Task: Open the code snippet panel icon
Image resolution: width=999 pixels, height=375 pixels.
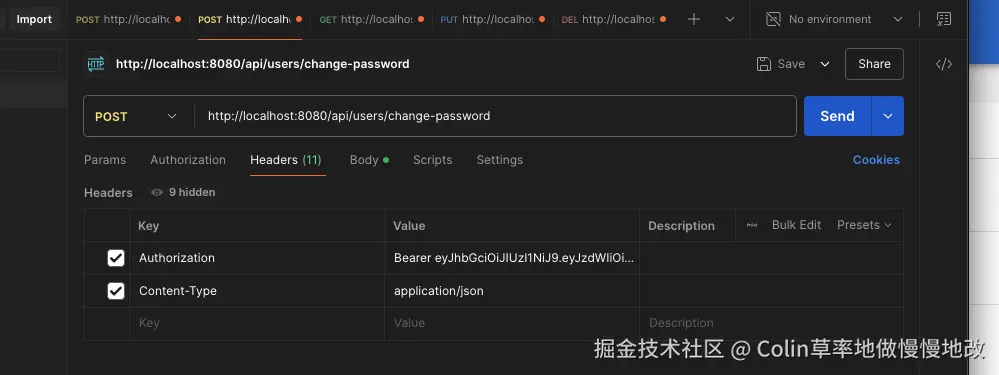Action: [944, 64]
